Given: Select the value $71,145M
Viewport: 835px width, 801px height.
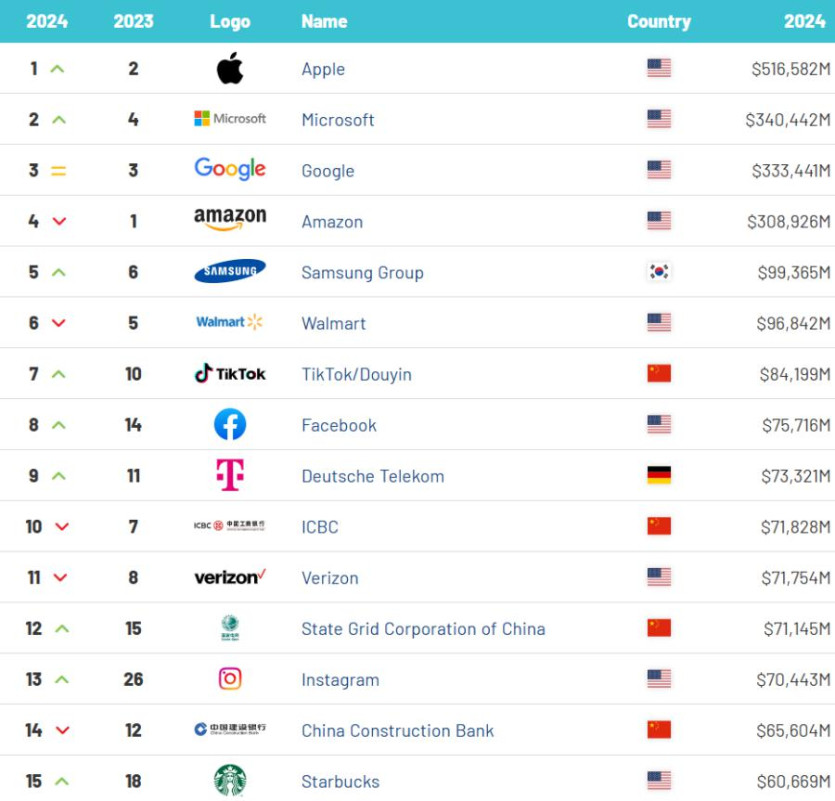Looking at the screenshot, I should click(797, 629).
